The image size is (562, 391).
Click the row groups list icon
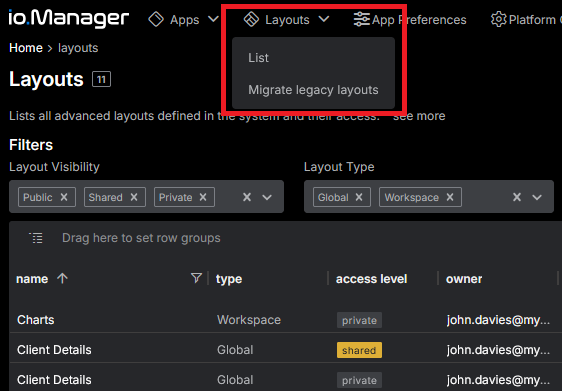click(36, 238)
